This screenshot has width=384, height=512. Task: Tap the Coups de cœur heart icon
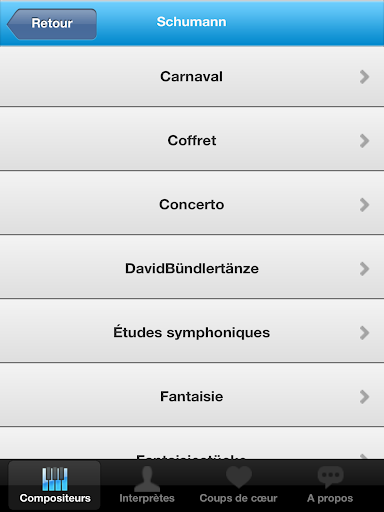239,477
